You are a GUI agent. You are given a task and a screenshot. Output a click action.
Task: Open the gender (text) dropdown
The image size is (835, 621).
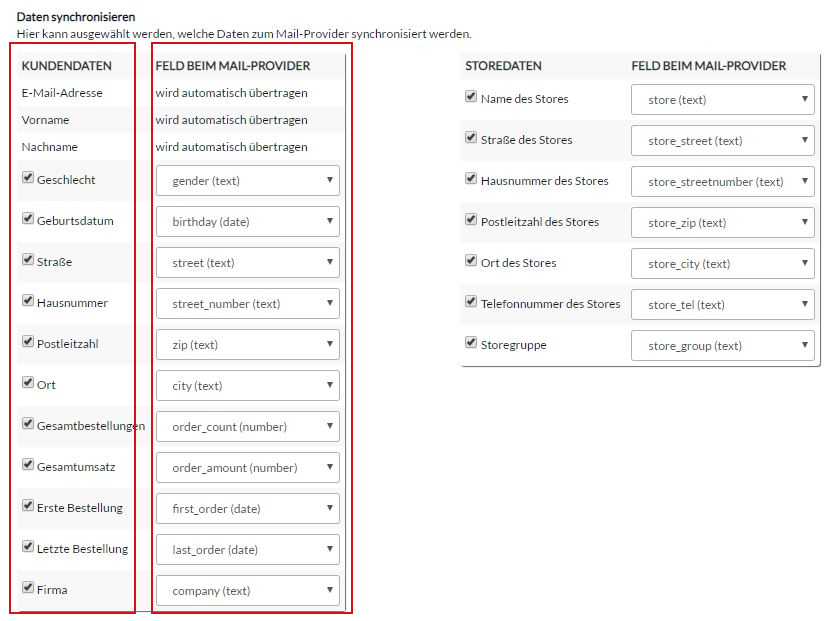click(248, 181)
